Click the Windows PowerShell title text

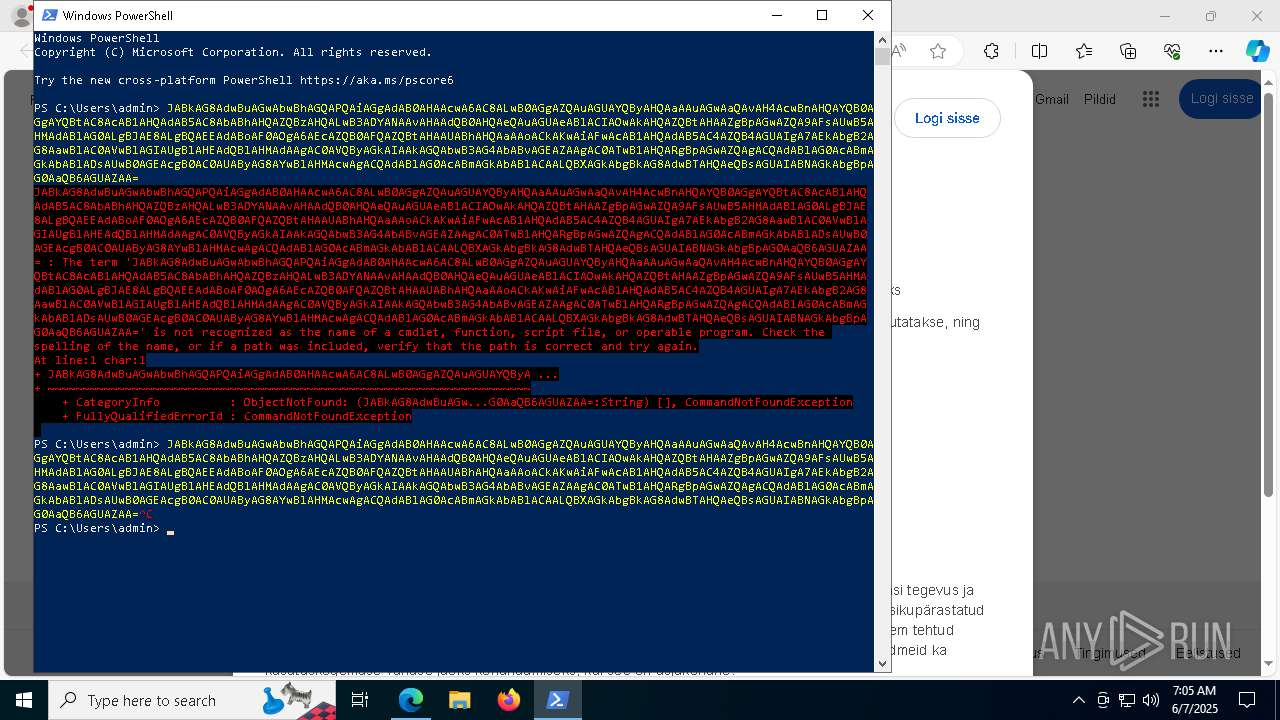tap(118, 16)
